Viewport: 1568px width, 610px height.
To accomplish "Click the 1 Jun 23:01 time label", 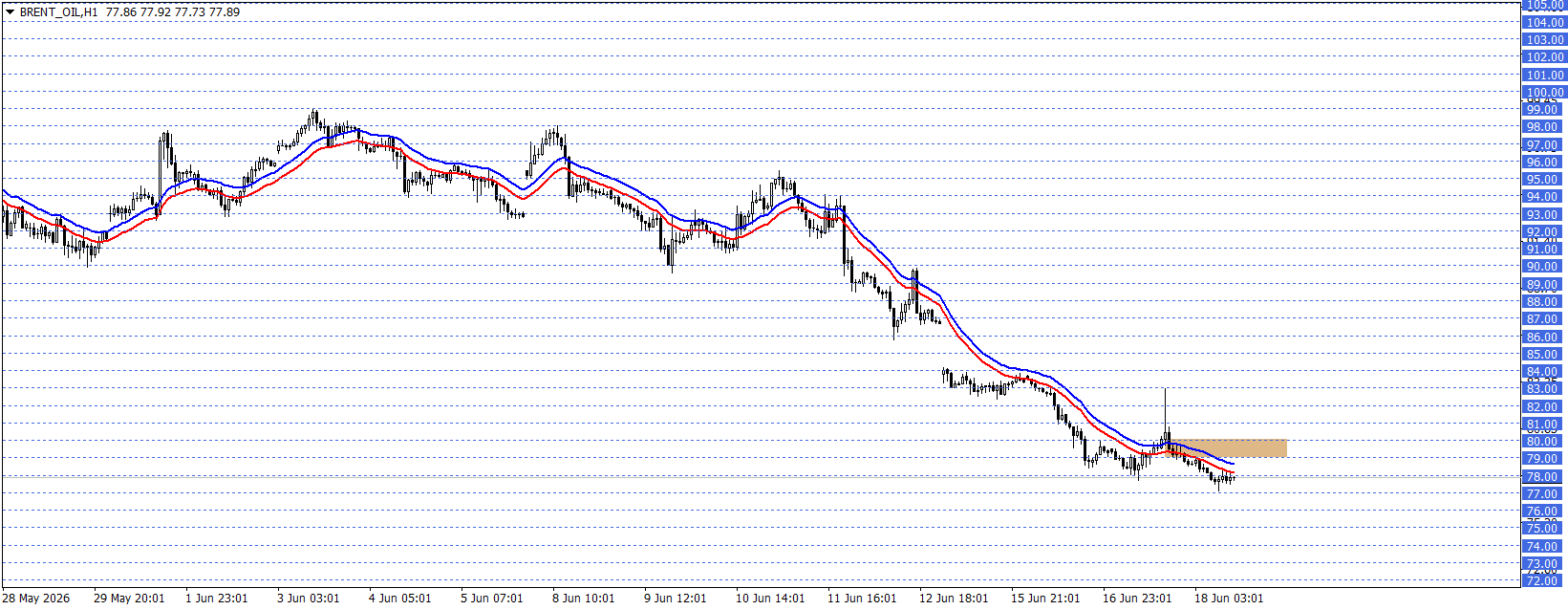I will pyautogui.click(x=217, y=599).
